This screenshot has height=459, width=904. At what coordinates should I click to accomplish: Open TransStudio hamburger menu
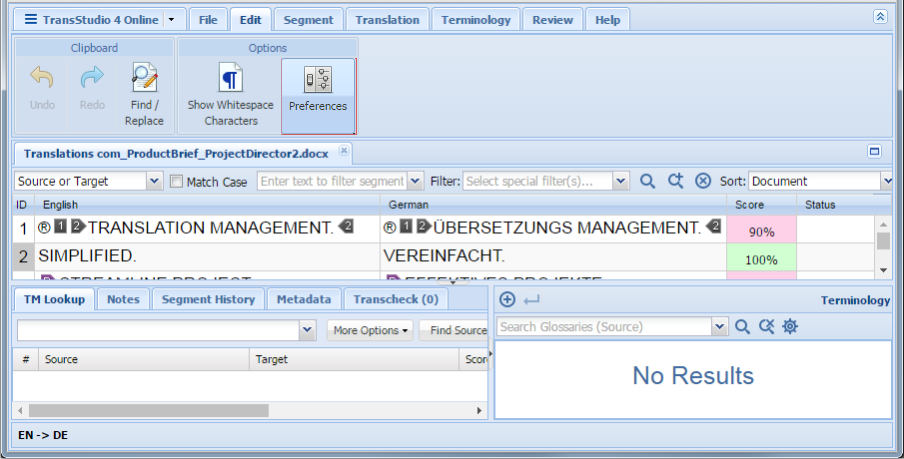pos(31,19)
